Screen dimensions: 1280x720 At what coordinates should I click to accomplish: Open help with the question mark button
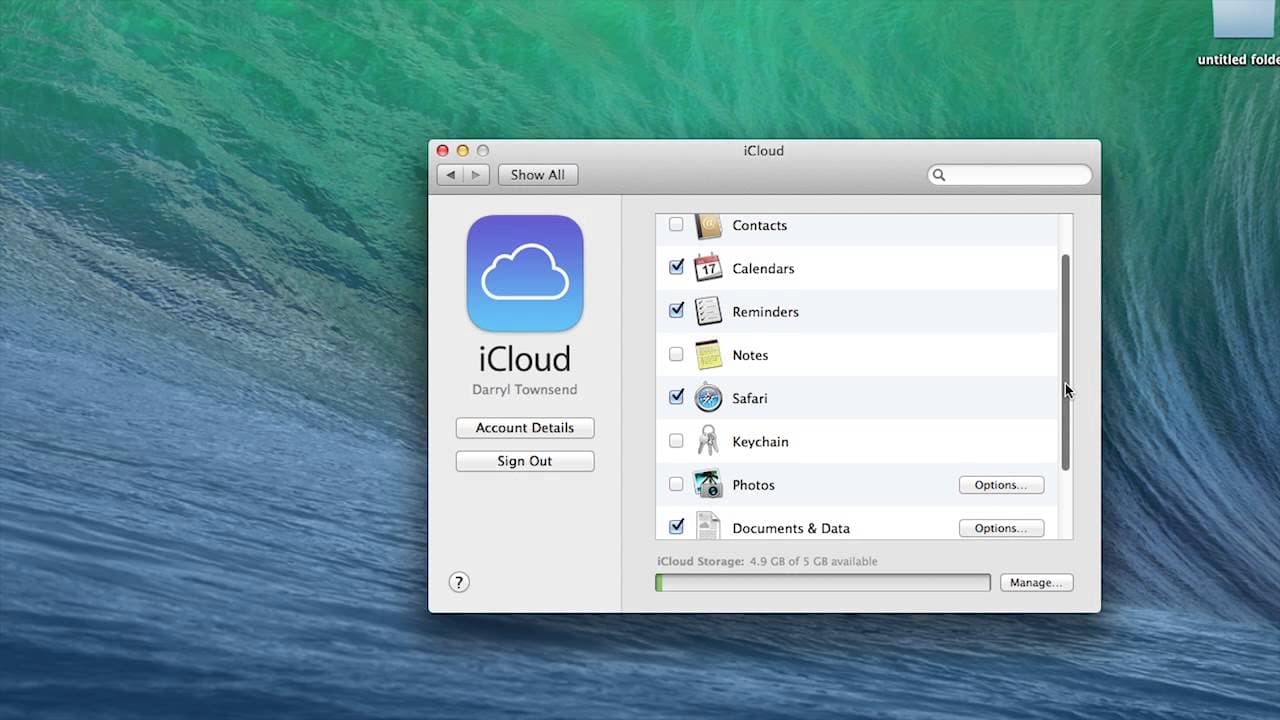pos(459,582)
